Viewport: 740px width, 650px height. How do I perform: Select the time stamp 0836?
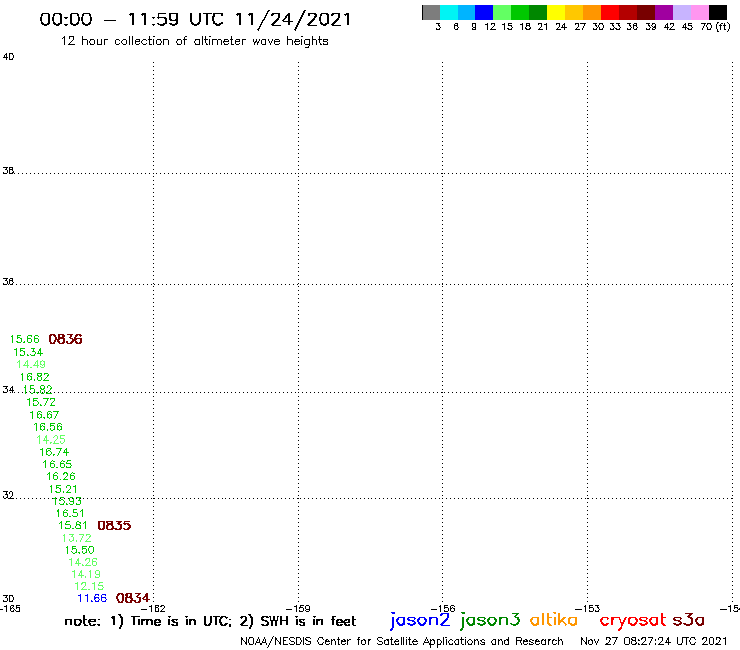(x=66, y=339)
